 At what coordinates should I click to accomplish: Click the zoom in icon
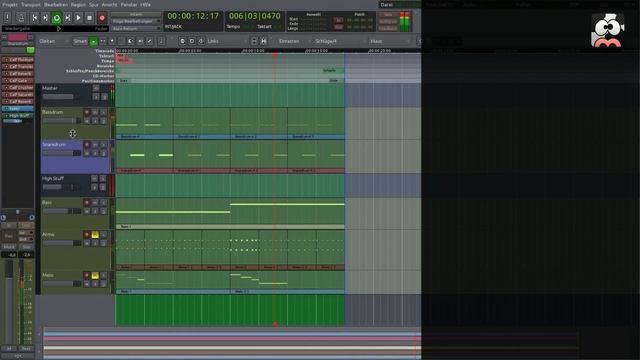click(x=182, y=41)
